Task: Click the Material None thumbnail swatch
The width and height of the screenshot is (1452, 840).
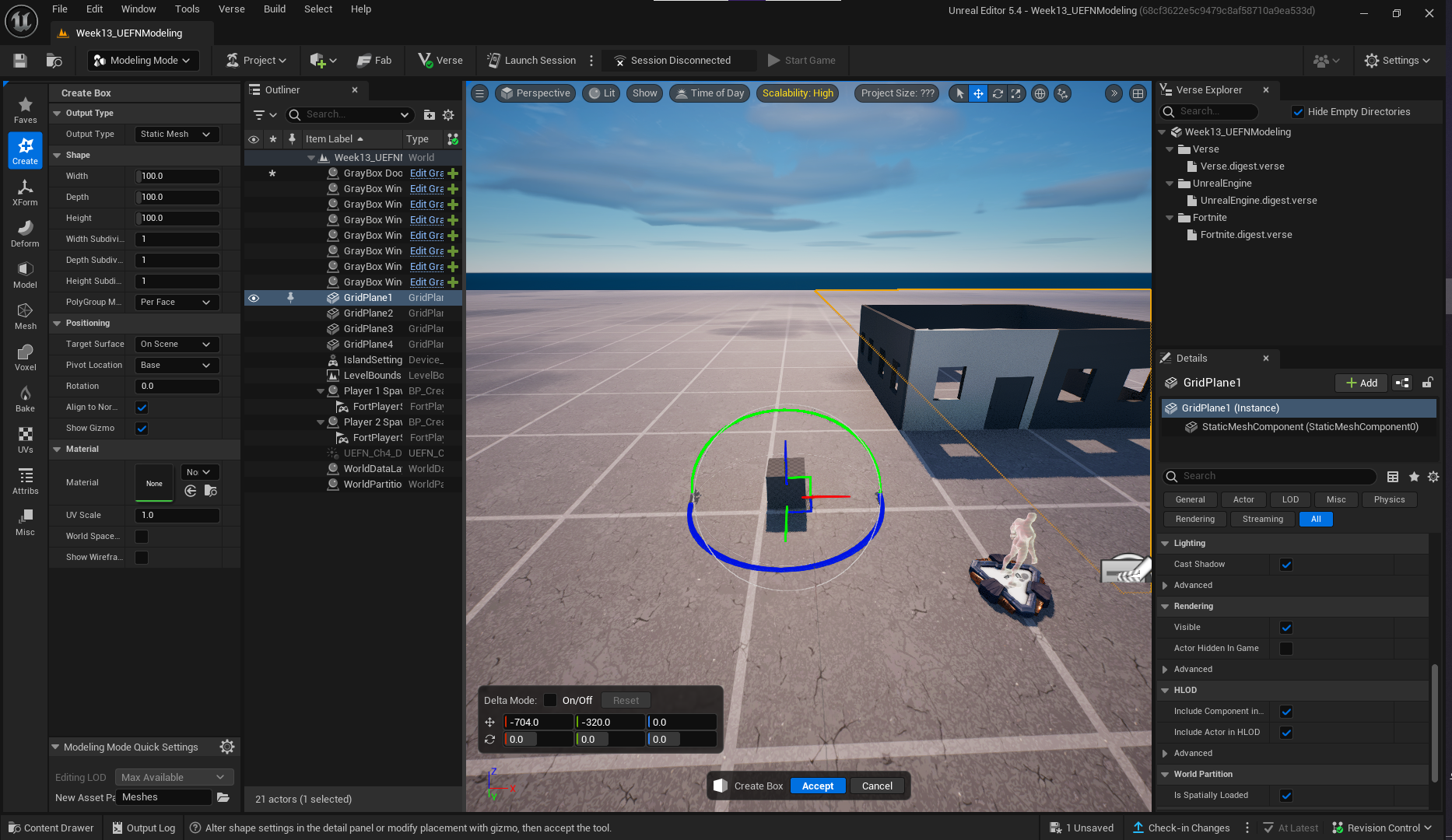Action: pyautogui.click(x=154, y=483)
